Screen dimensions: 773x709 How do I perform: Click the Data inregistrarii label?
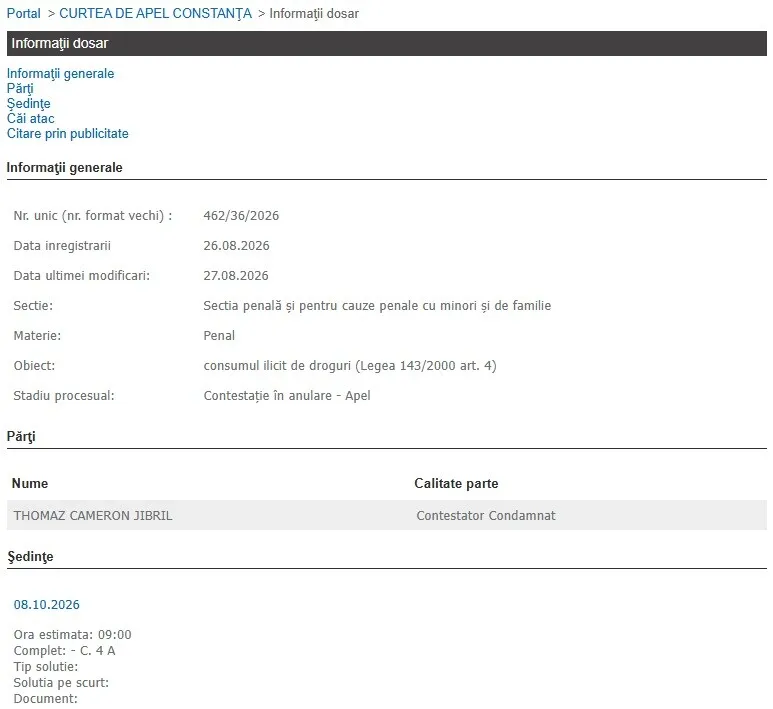tap(62, 246)
